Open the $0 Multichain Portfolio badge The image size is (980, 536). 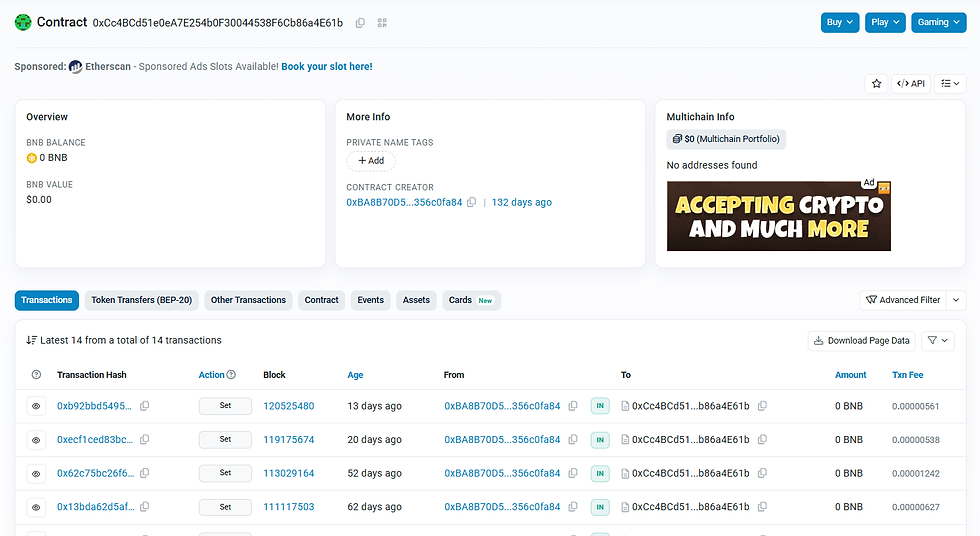coord(726,139)
